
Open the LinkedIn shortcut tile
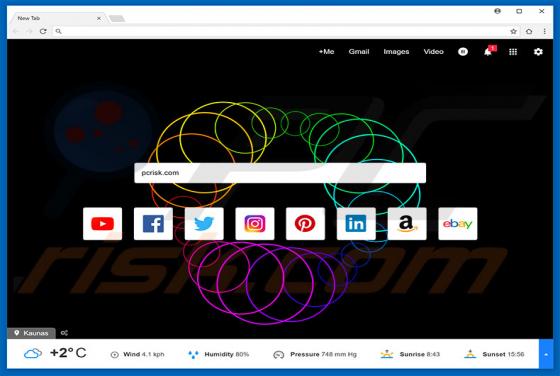[356, 224]
